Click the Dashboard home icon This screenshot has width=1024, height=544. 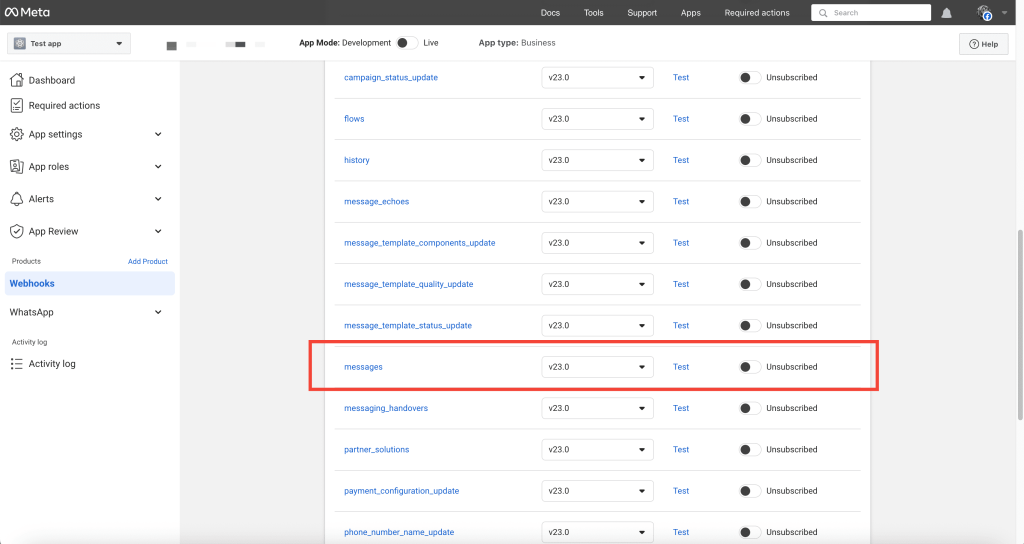pos(17,80)
